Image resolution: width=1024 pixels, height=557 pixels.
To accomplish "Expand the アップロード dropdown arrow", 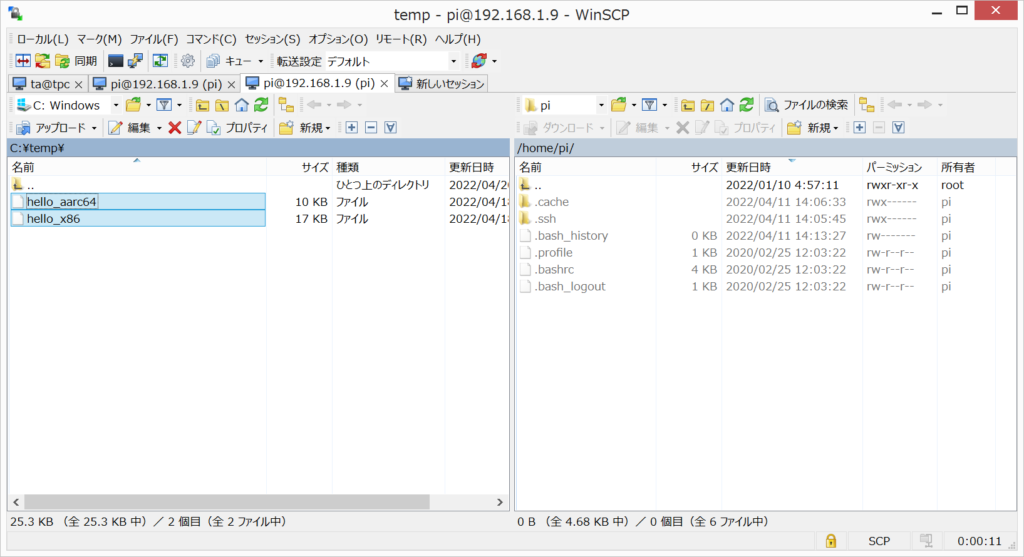I will (94, 128).
